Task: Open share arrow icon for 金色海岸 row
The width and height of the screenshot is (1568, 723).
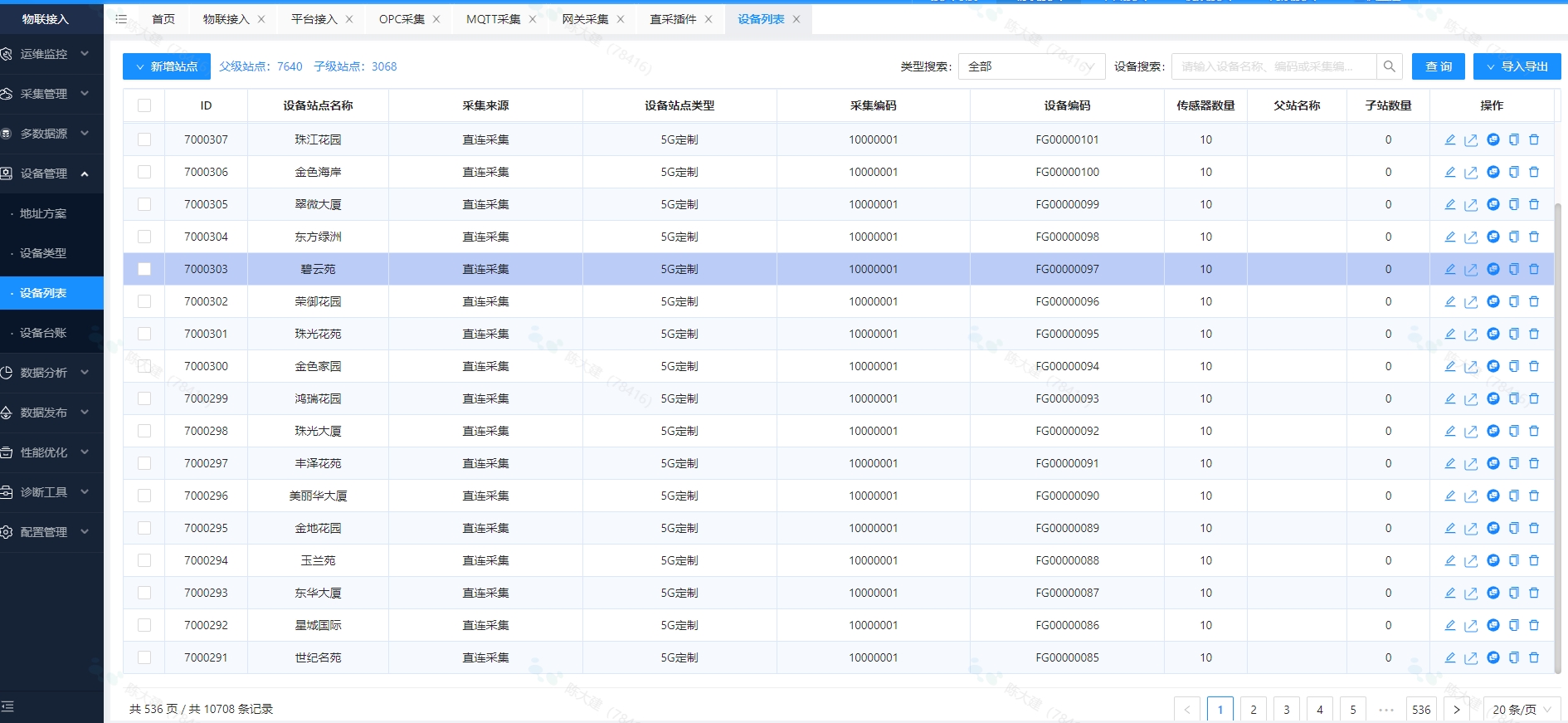Action: pos(1471,173)
